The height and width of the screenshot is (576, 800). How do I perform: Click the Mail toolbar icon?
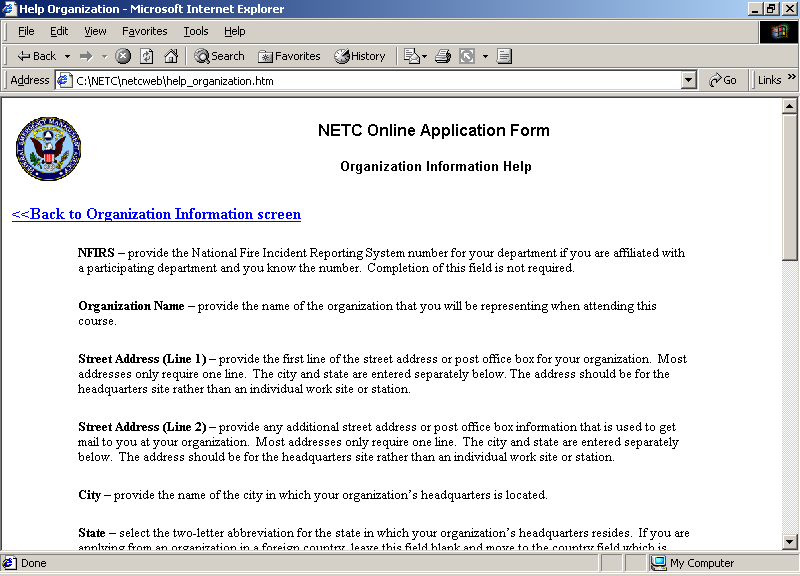[x=411, y=56]
